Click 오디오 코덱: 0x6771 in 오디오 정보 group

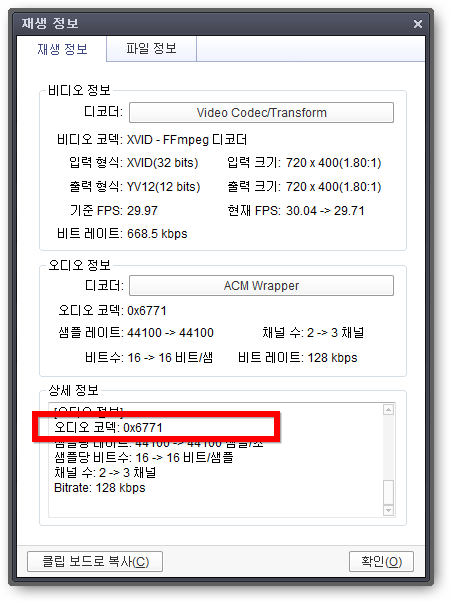112,310
